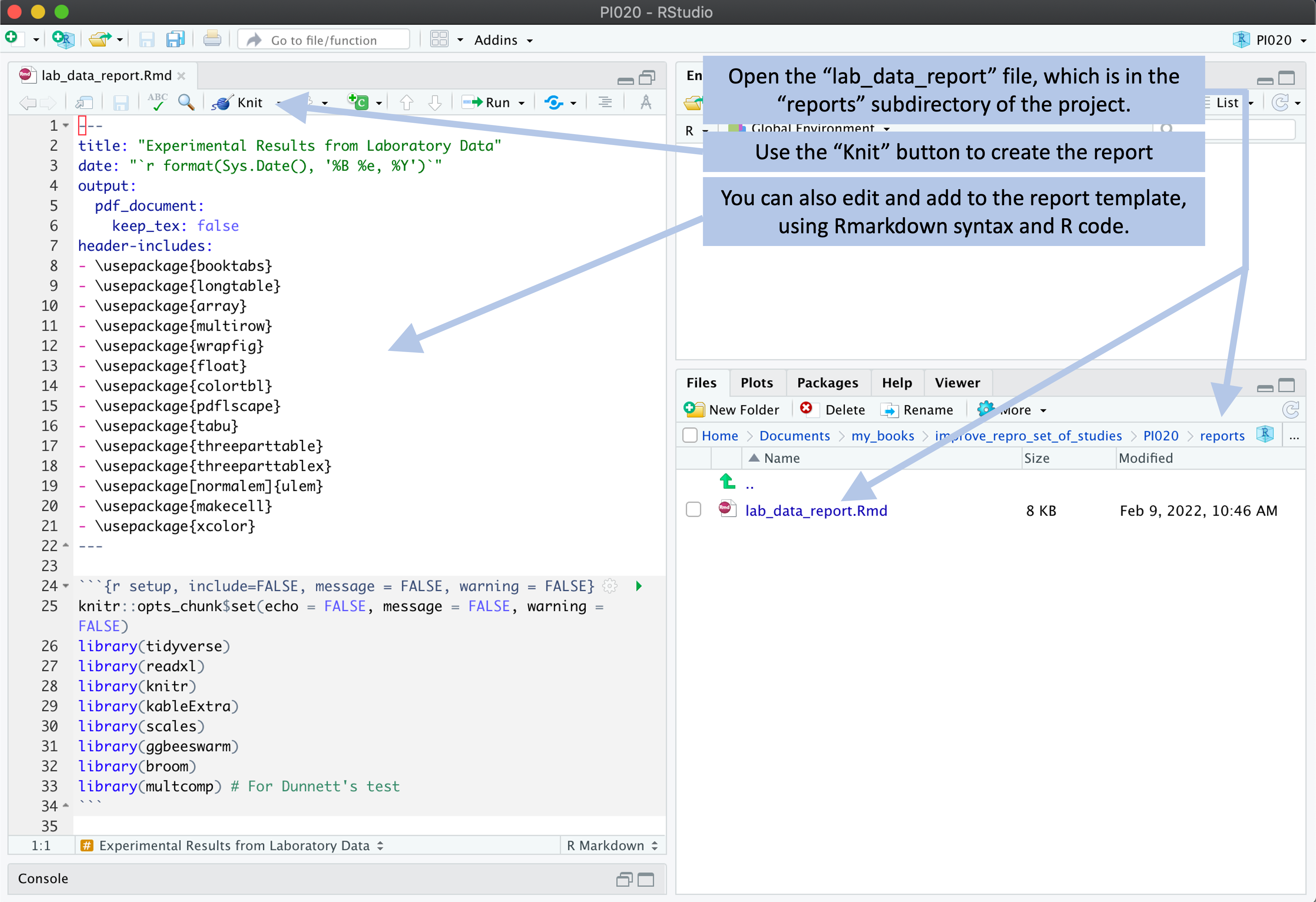Collapse the setup chunk fold arrow
The image size is (1316, 902).
tap(66, 586)
